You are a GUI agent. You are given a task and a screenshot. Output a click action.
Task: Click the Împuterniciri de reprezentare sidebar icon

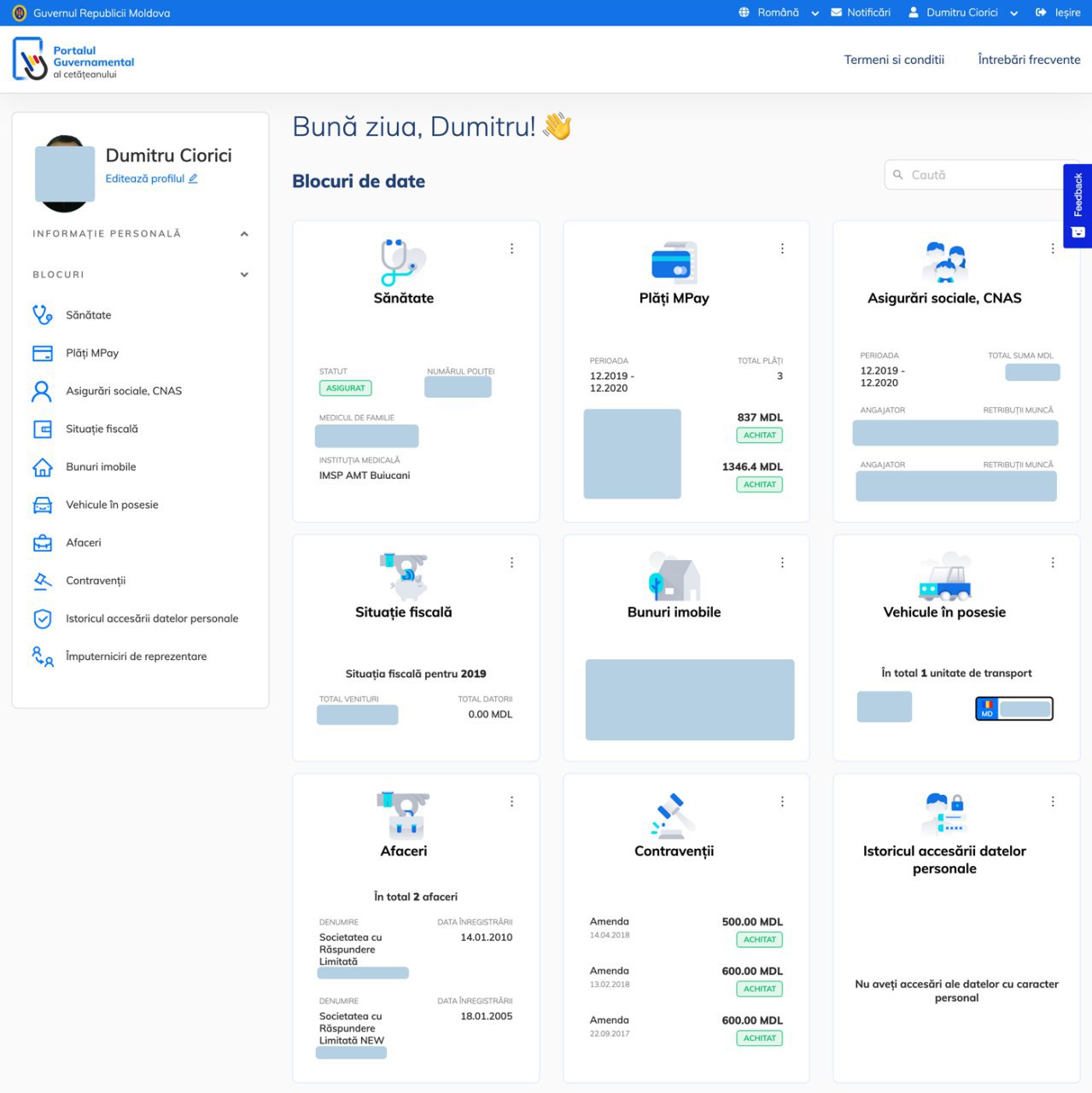(42, 657)
